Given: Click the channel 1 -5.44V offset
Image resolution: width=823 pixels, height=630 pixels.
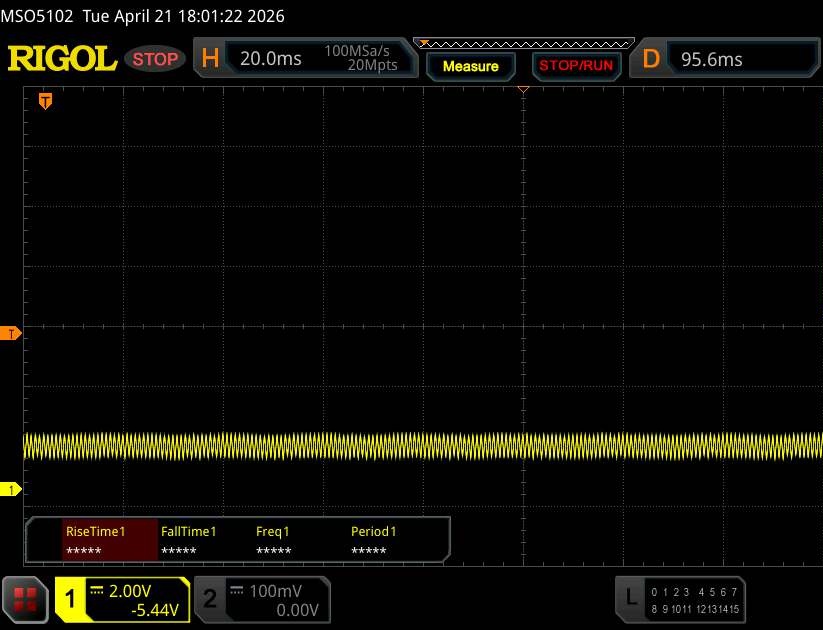Looking at the screenshot, I should tap(155, 610).
